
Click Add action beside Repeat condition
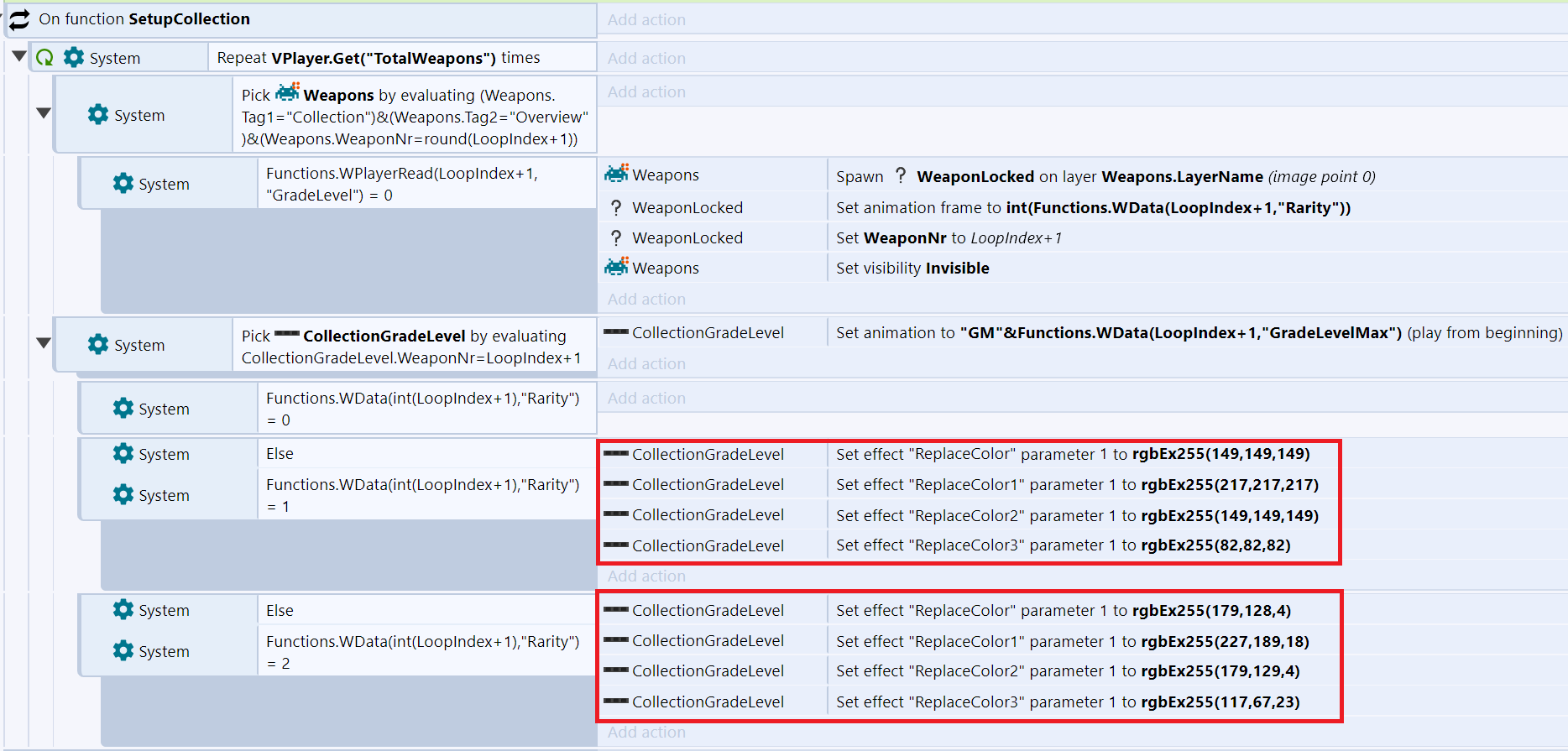click(x=646, y=58)
